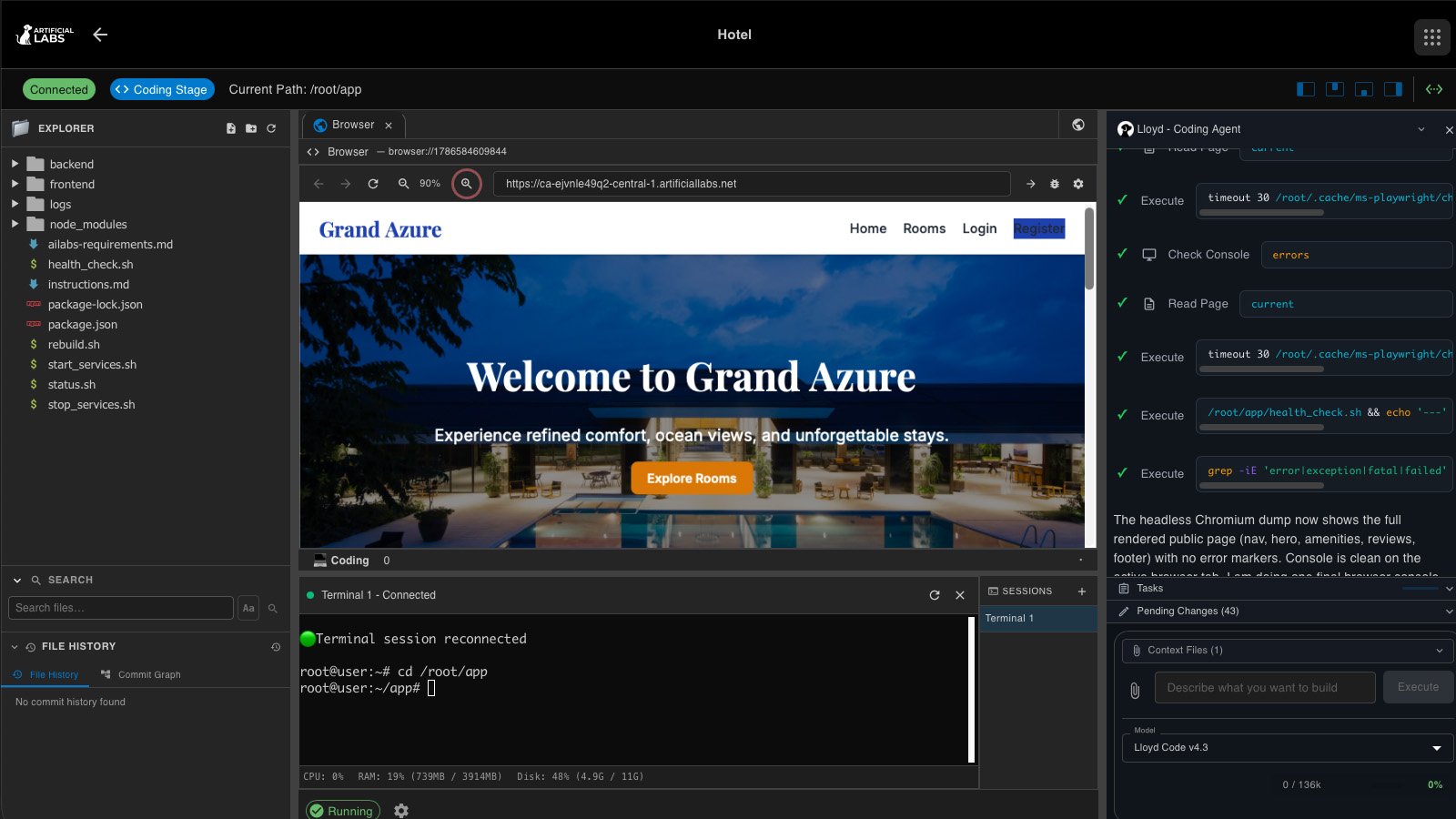The width and height of the screenshot is (1456, 819).
Task: Click the Coding panel tab
Action: pyautogui.click(x=342, y=561)
